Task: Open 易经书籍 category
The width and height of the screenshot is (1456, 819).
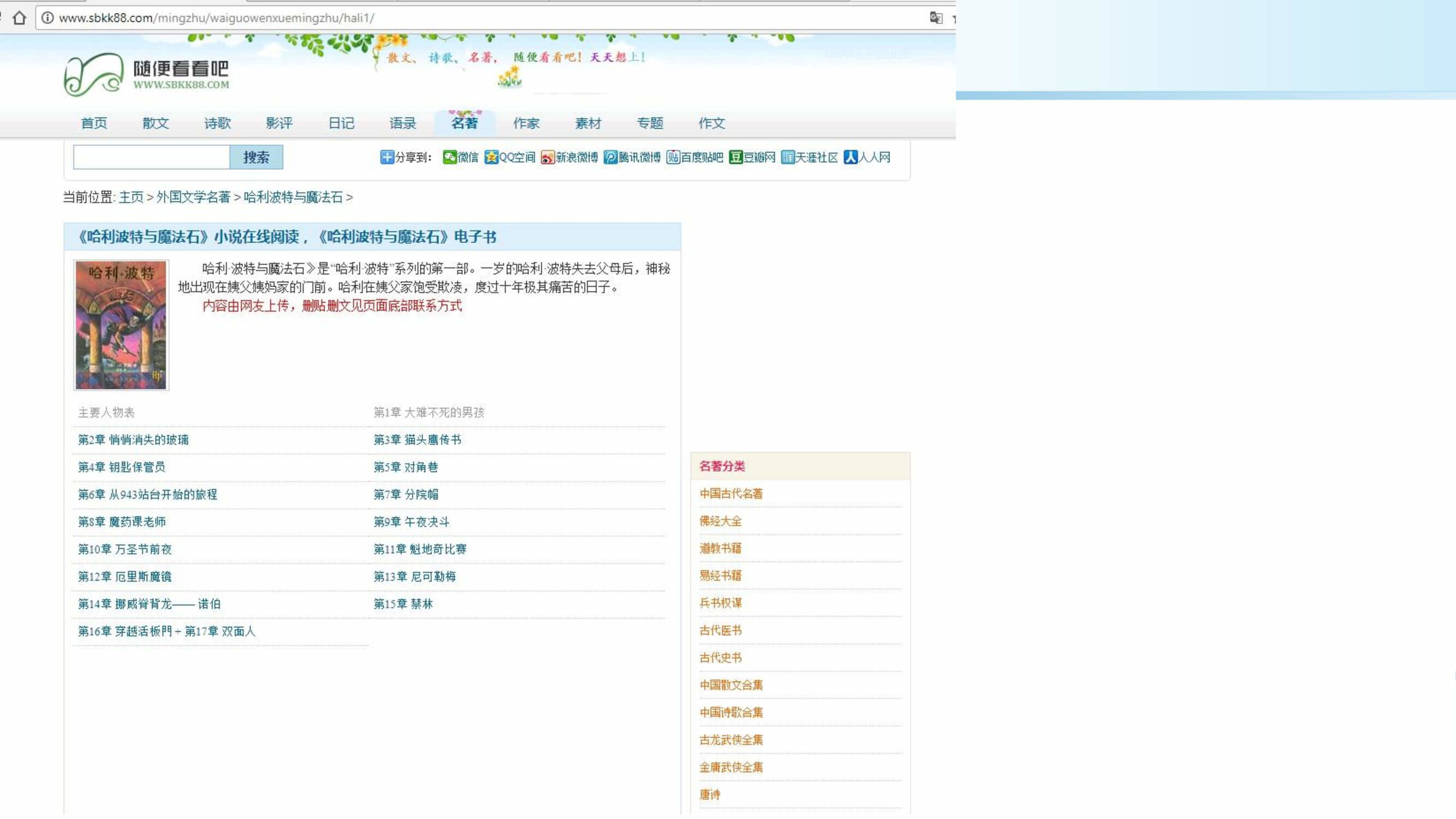Action: 720,575
